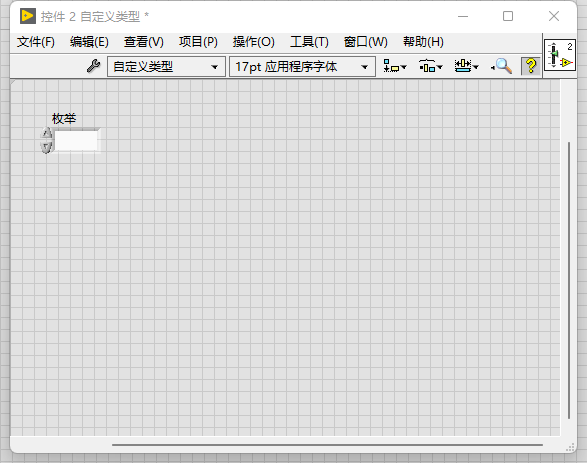
Task: Click the LabVIEW logo in title bar
Action: coord(28,16)
